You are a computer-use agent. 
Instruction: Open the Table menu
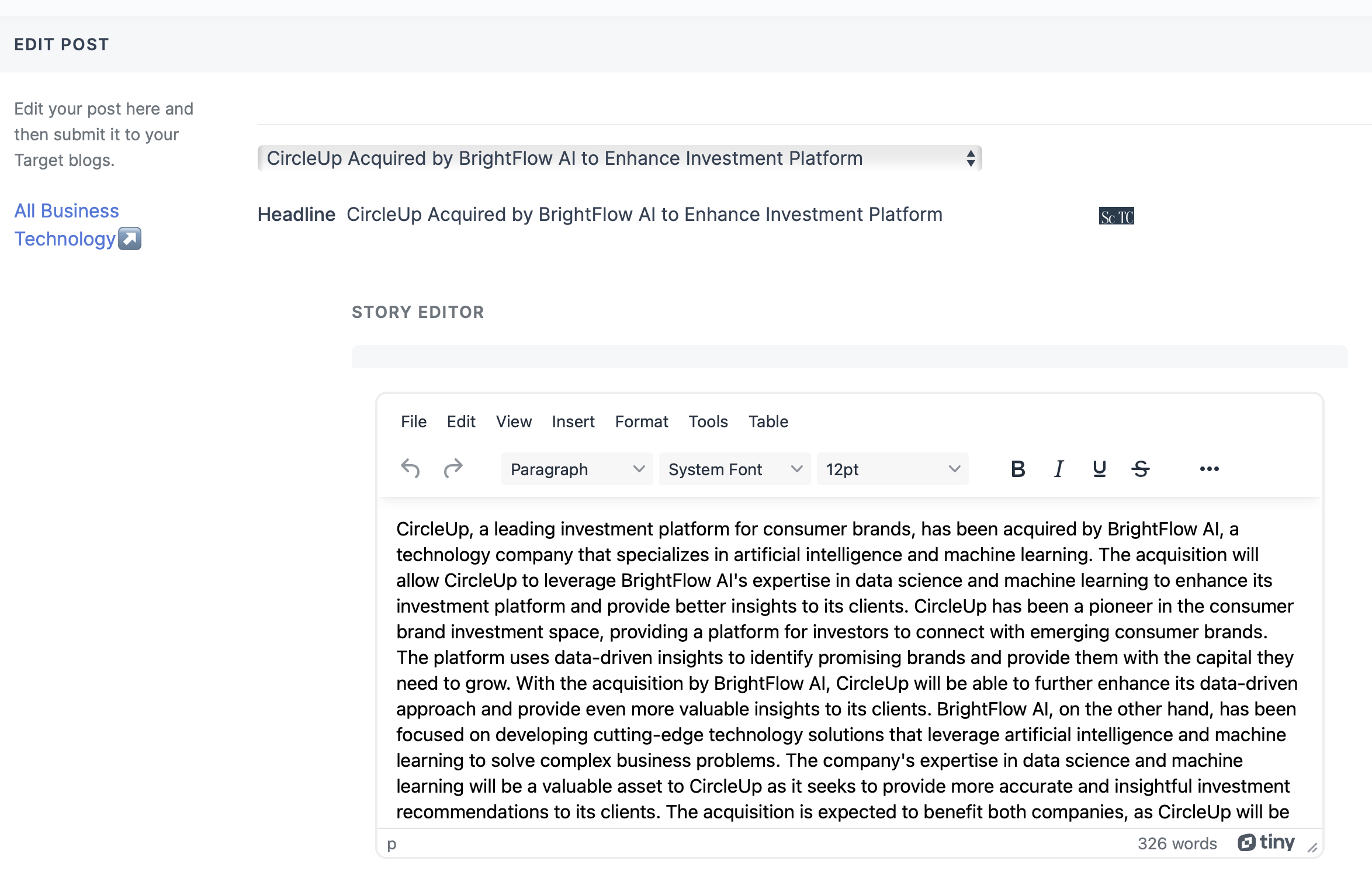[768, 421]
